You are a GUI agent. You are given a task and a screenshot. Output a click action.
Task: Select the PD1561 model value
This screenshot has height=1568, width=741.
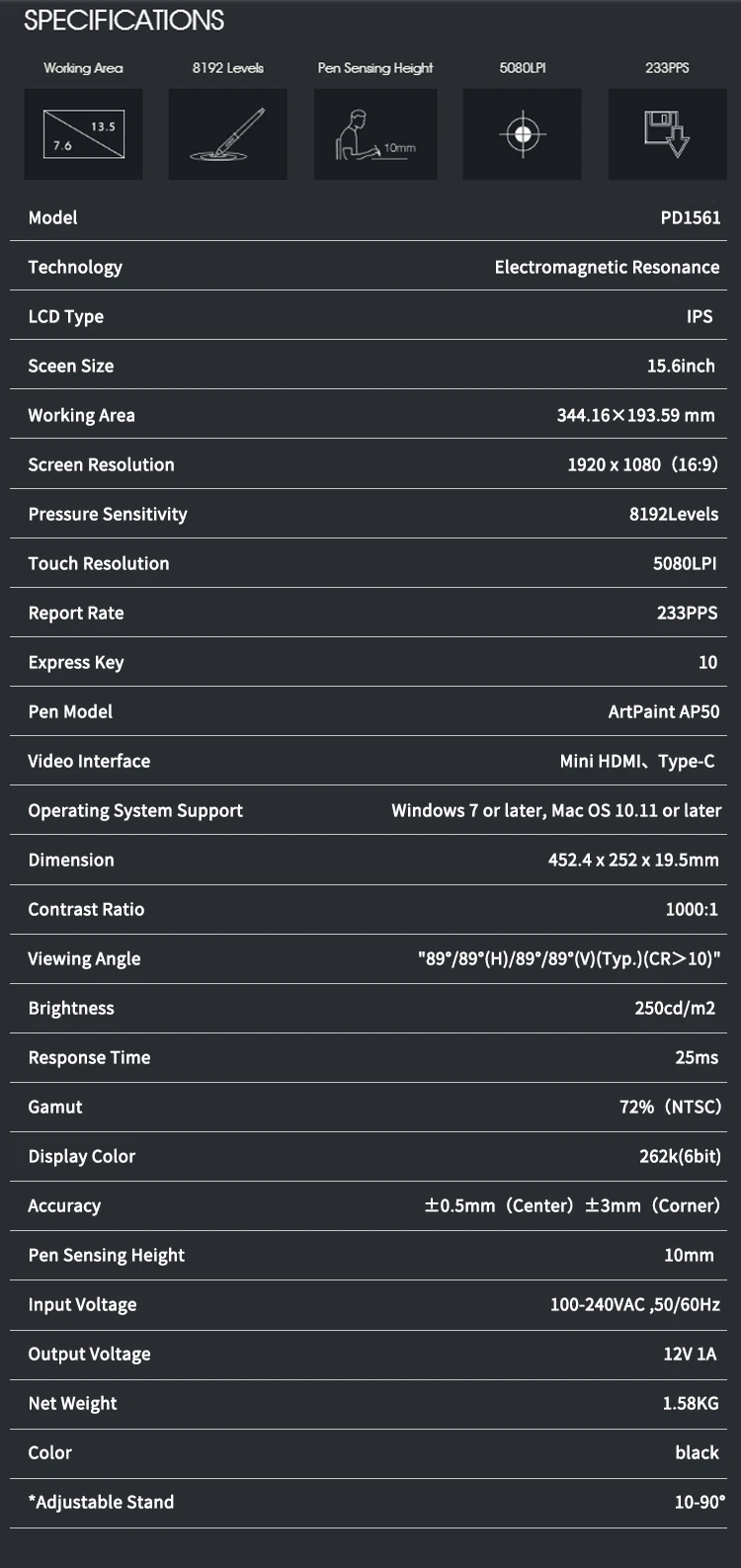coord(691,218)
